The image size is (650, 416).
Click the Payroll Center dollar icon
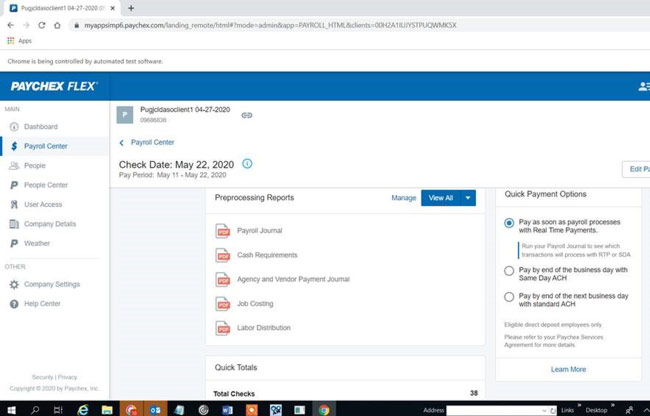click(x=14, y=146)
